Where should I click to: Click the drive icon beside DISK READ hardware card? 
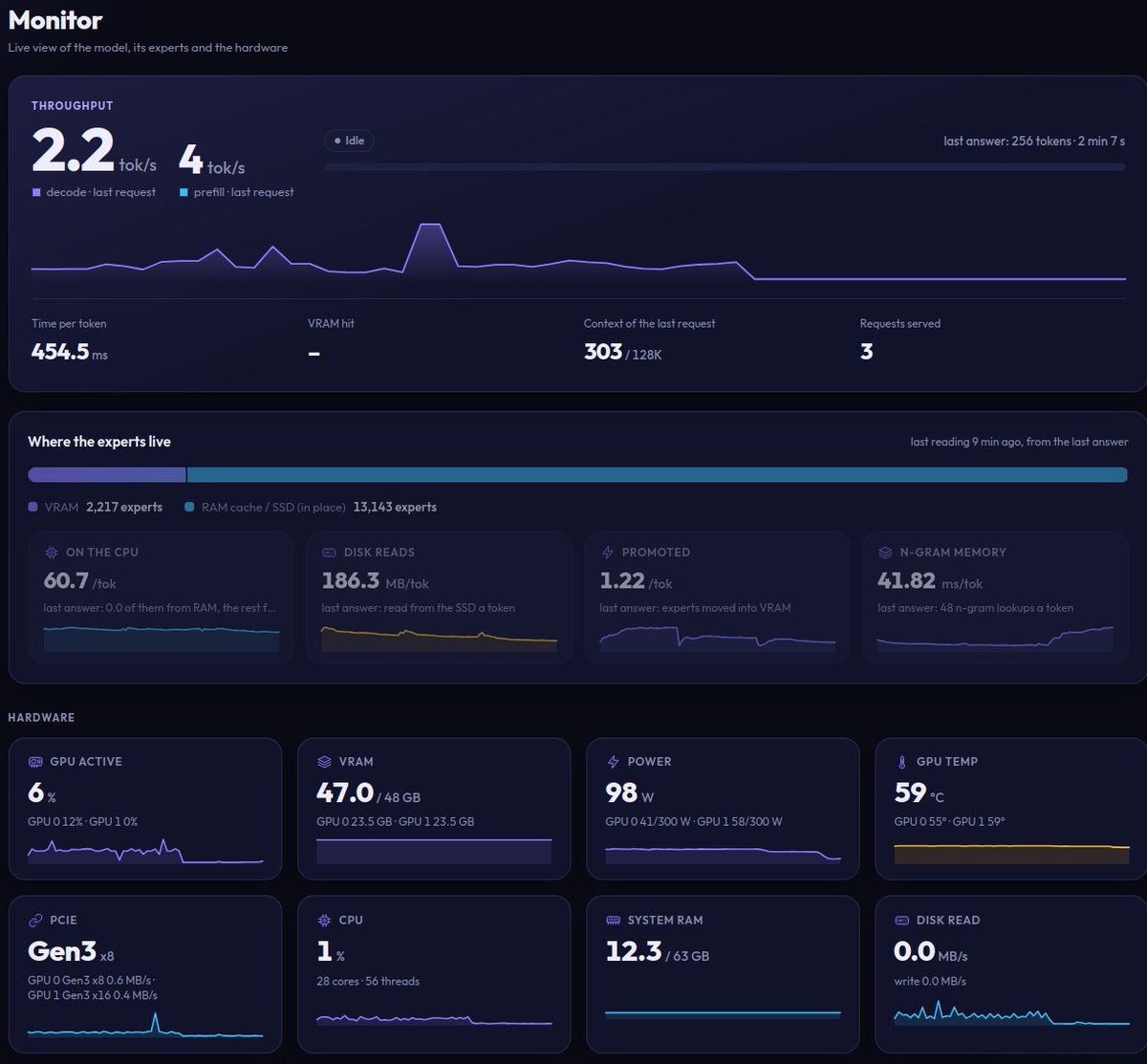pyautogui.click(x=901, y=921)
